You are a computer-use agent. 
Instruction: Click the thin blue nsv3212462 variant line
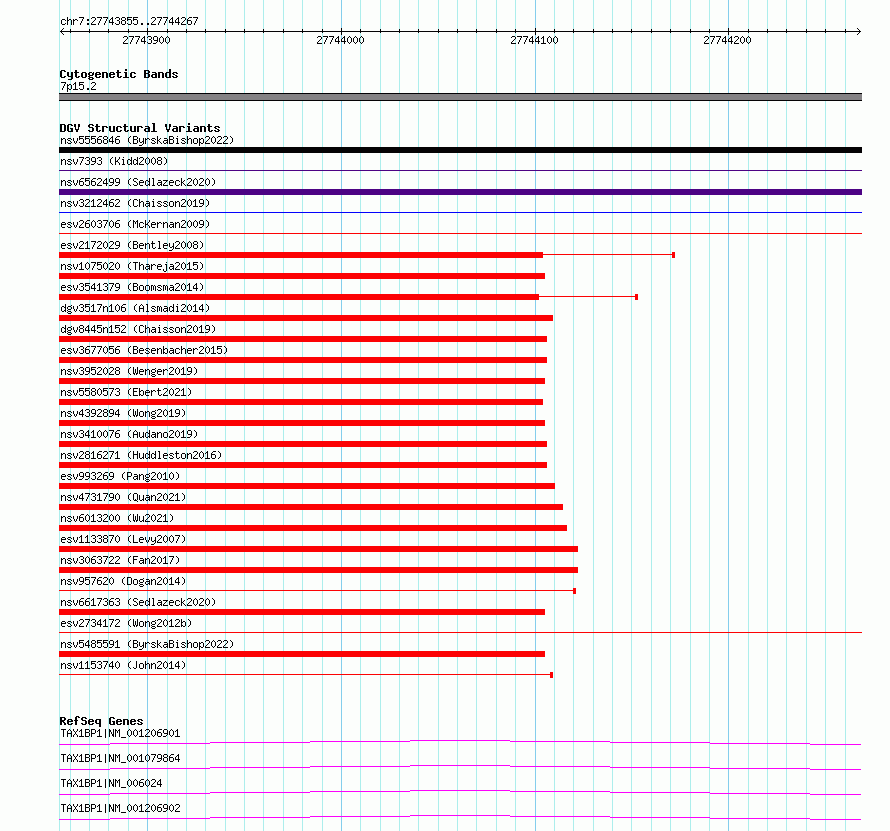click(x=460, y=213)
